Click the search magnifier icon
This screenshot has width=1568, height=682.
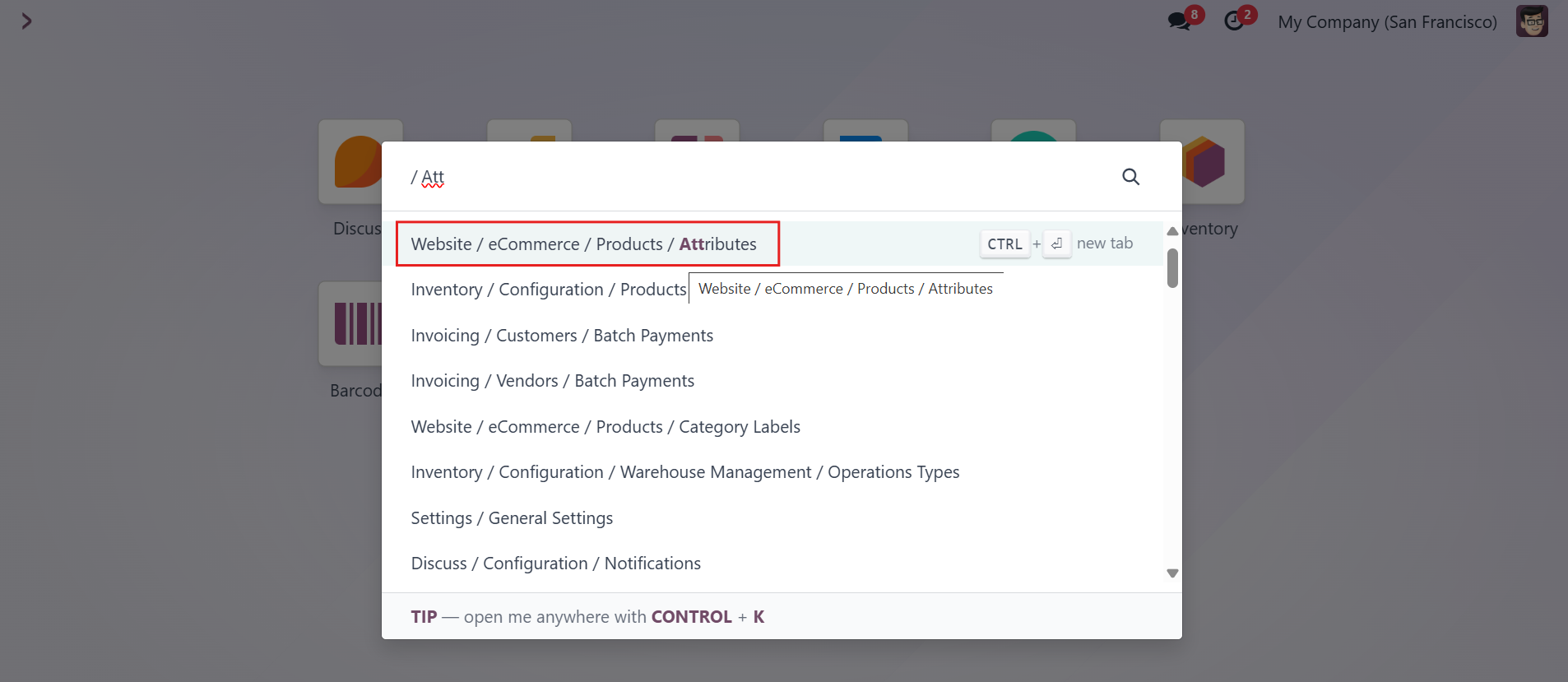click(x=1130, y=177)
